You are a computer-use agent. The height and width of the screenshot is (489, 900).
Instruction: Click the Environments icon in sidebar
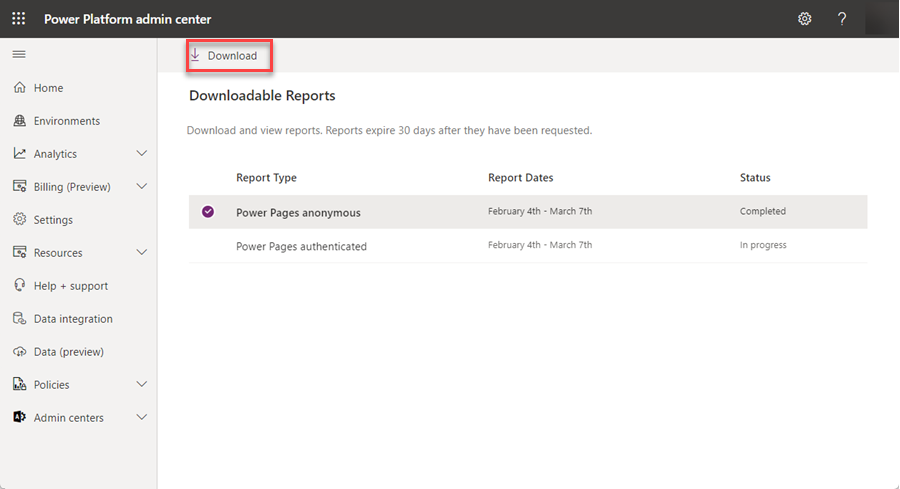(19, 121)
